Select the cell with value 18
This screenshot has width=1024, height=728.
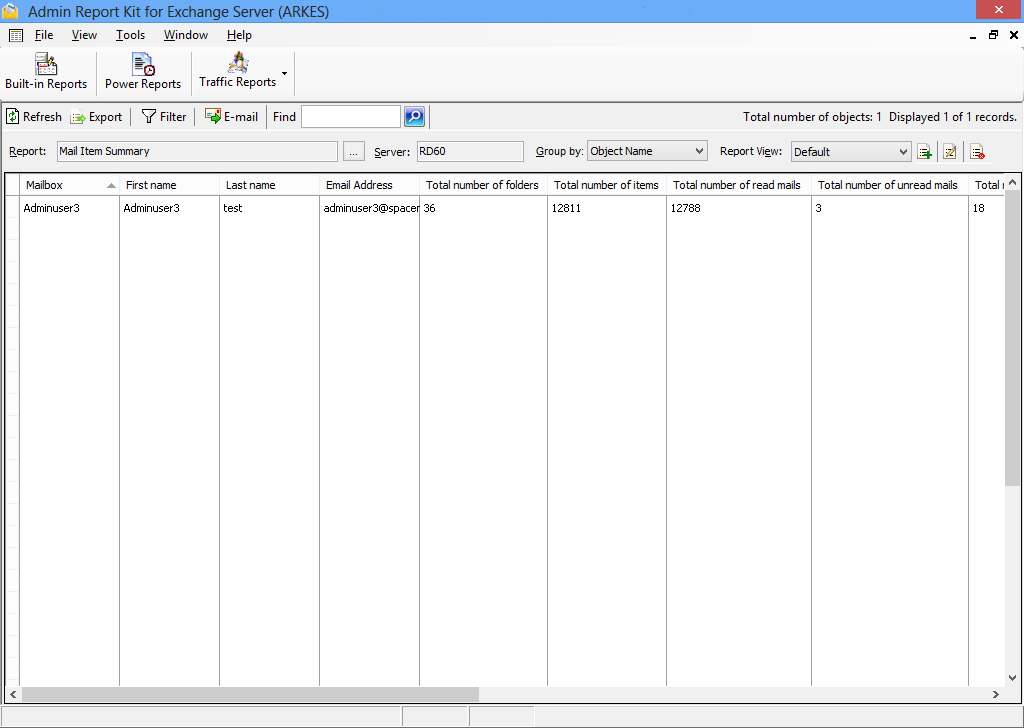(986, 208)
